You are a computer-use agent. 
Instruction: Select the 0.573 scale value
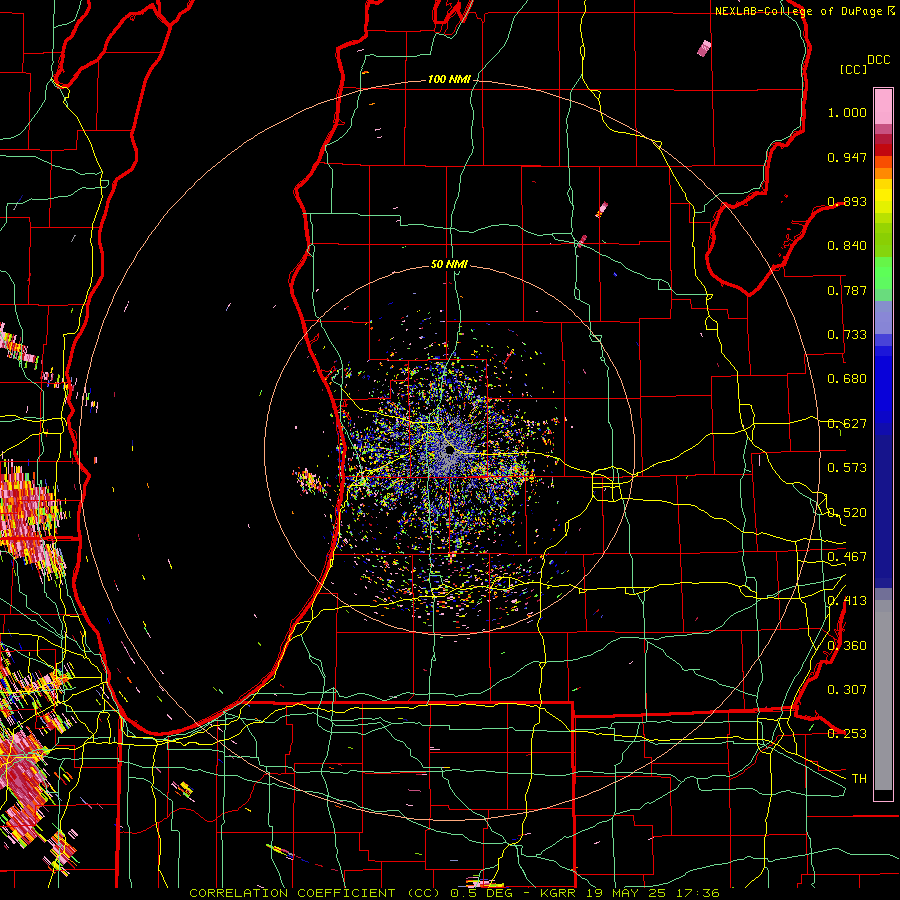(847, 468)
